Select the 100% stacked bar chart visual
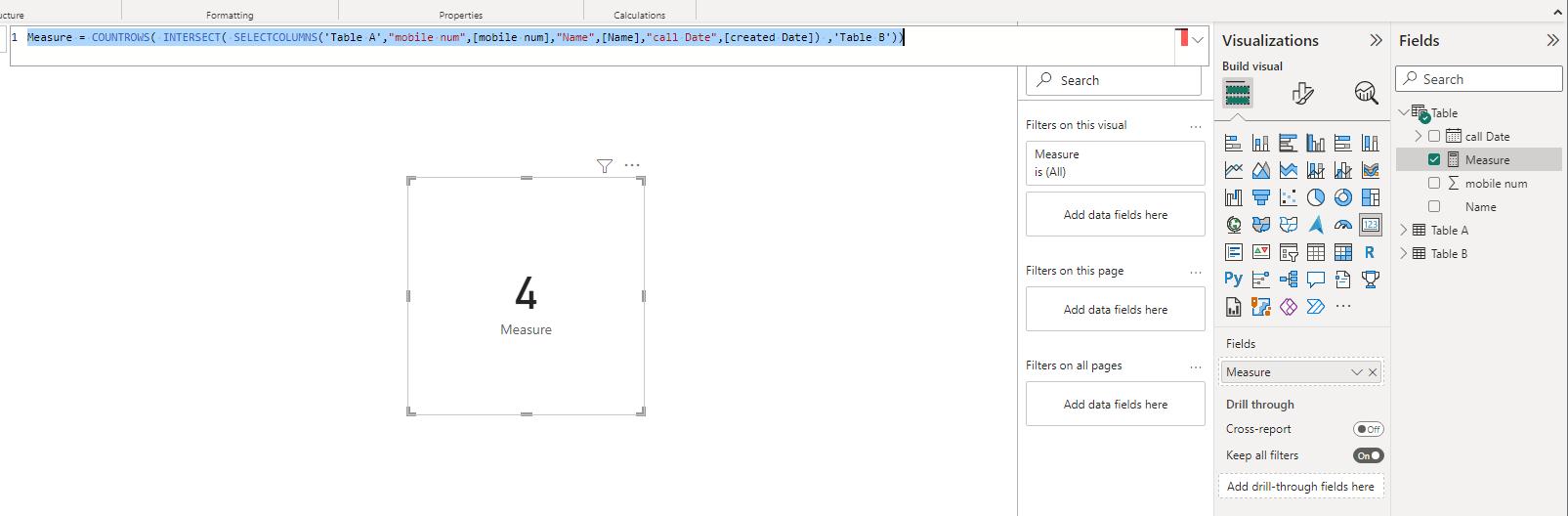Screen dimensions: 1568x516 [1343, 143]
